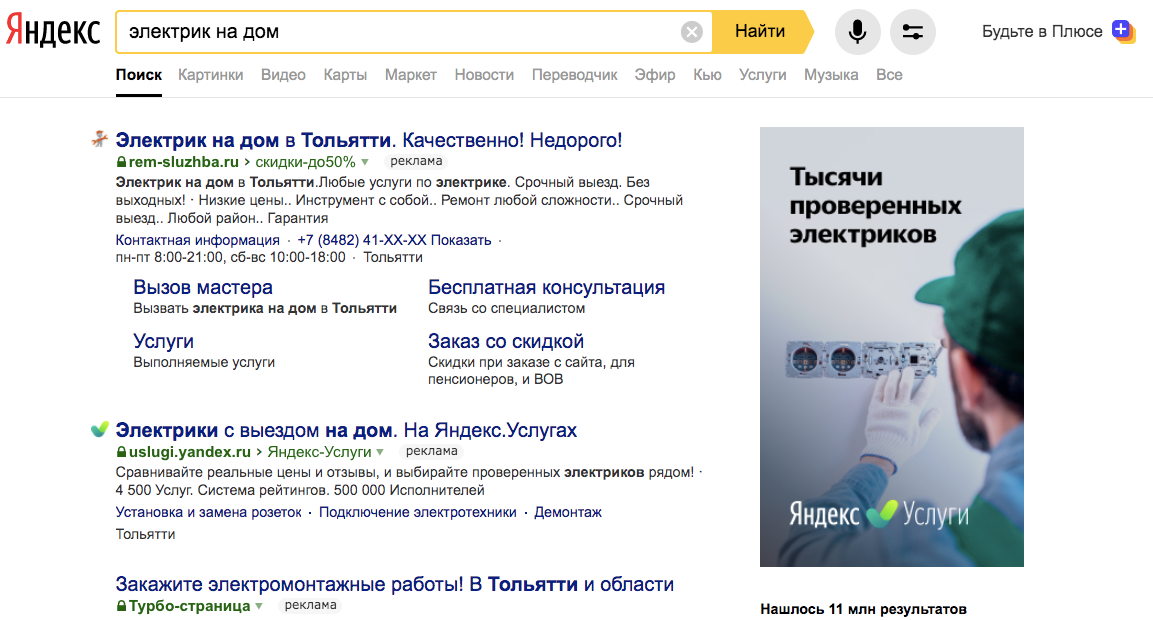1153x620 pixels.
Task: Open Подключение электротехники link
Action: coord(418,513)
